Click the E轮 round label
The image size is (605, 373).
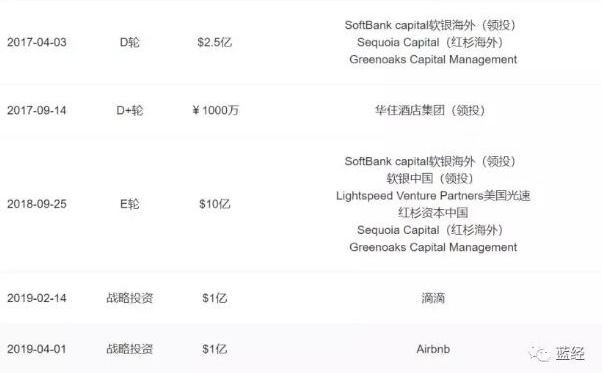point(130,204)
